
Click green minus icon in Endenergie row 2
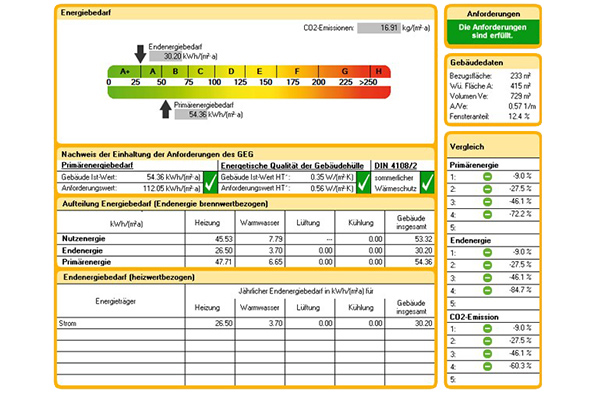pyautogui.click(x=487, y=265)
